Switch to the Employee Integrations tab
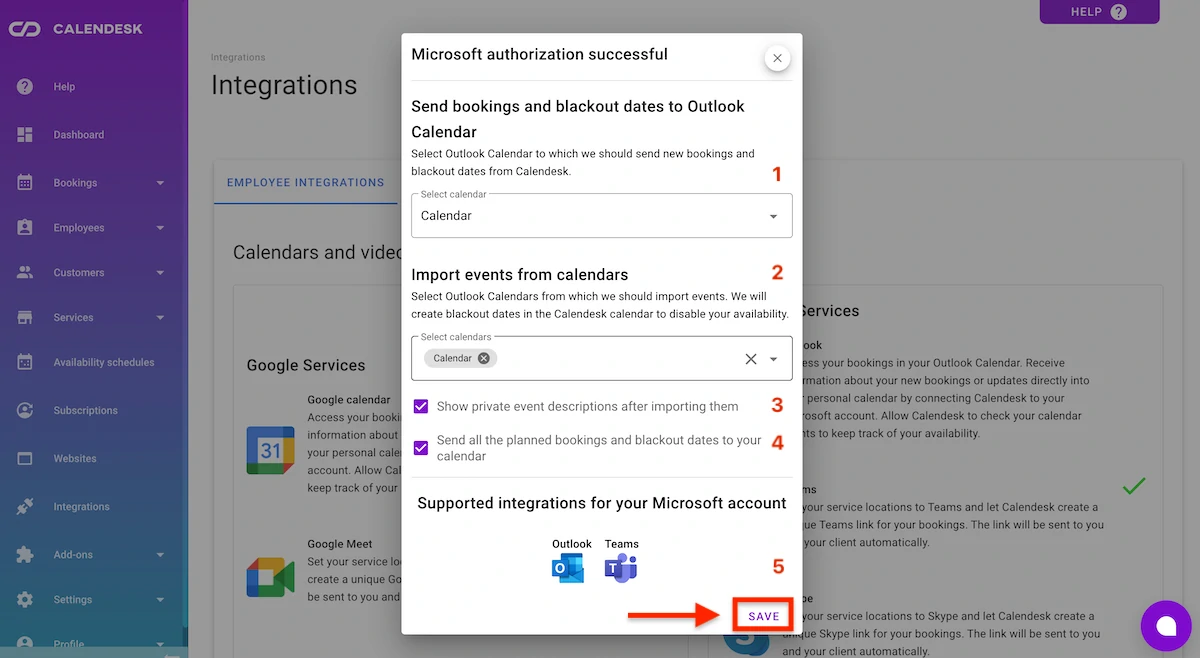 (x=306, y=182)
